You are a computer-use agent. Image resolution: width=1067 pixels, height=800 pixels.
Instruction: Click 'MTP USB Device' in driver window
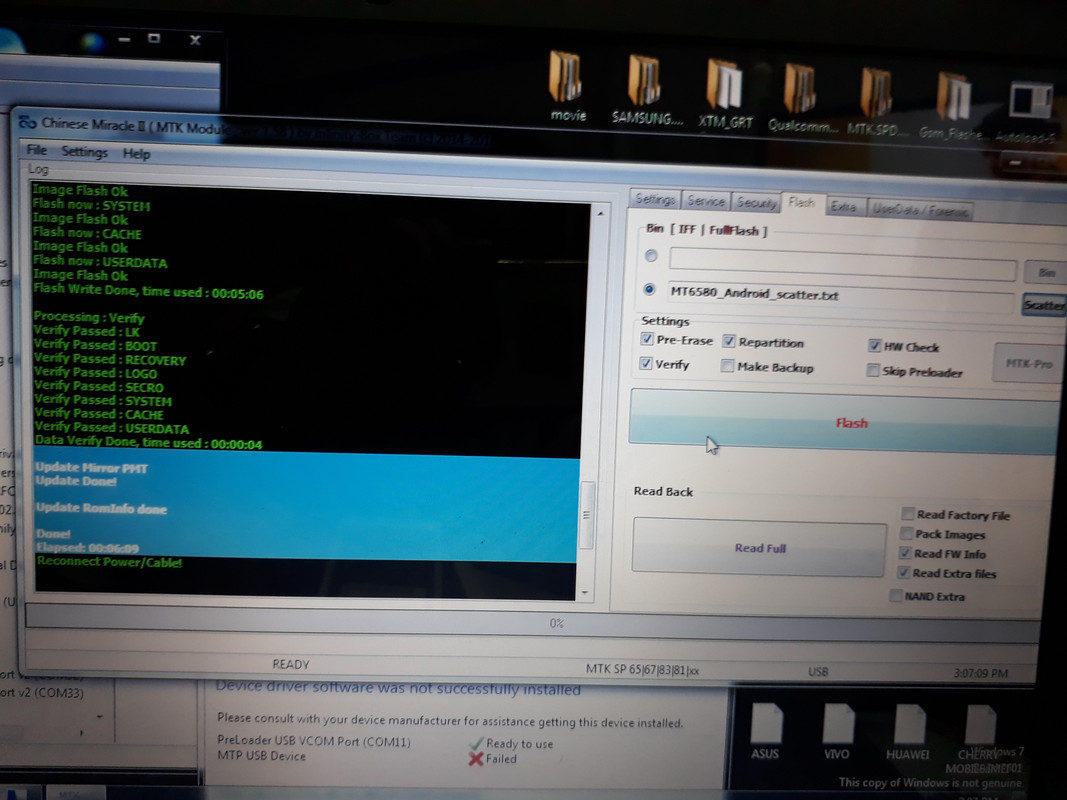[x=261, y=755]
